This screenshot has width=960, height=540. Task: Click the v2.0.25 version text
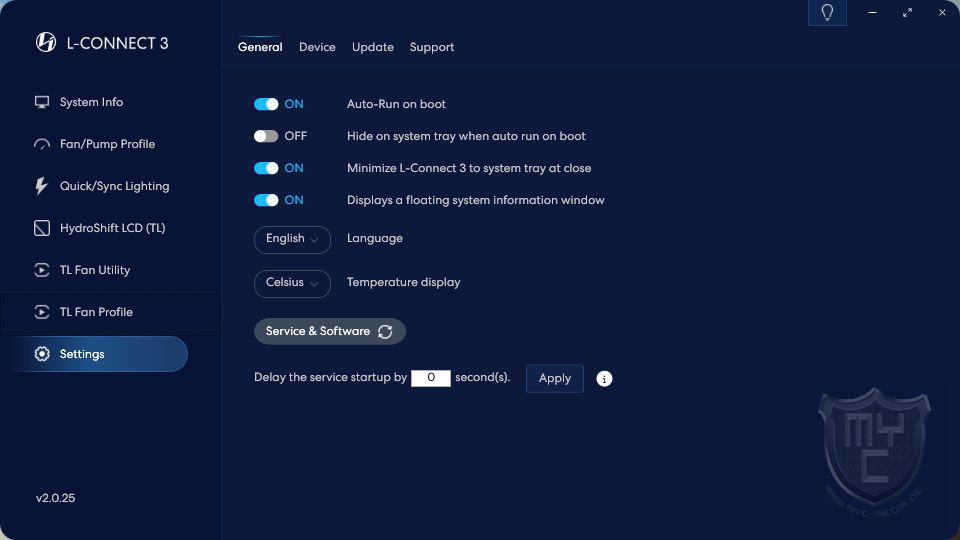click(55, 498)
